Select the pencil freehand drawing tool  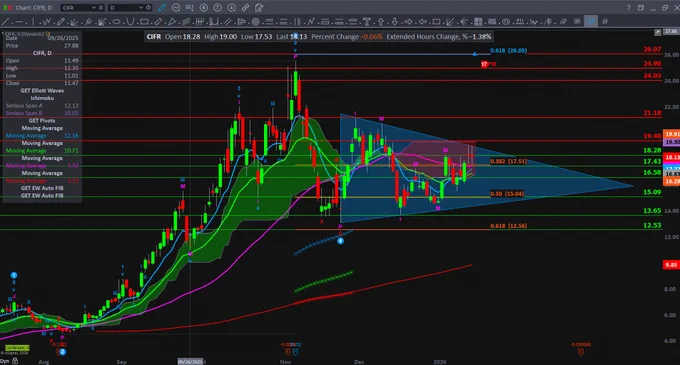tap(61, 21)
